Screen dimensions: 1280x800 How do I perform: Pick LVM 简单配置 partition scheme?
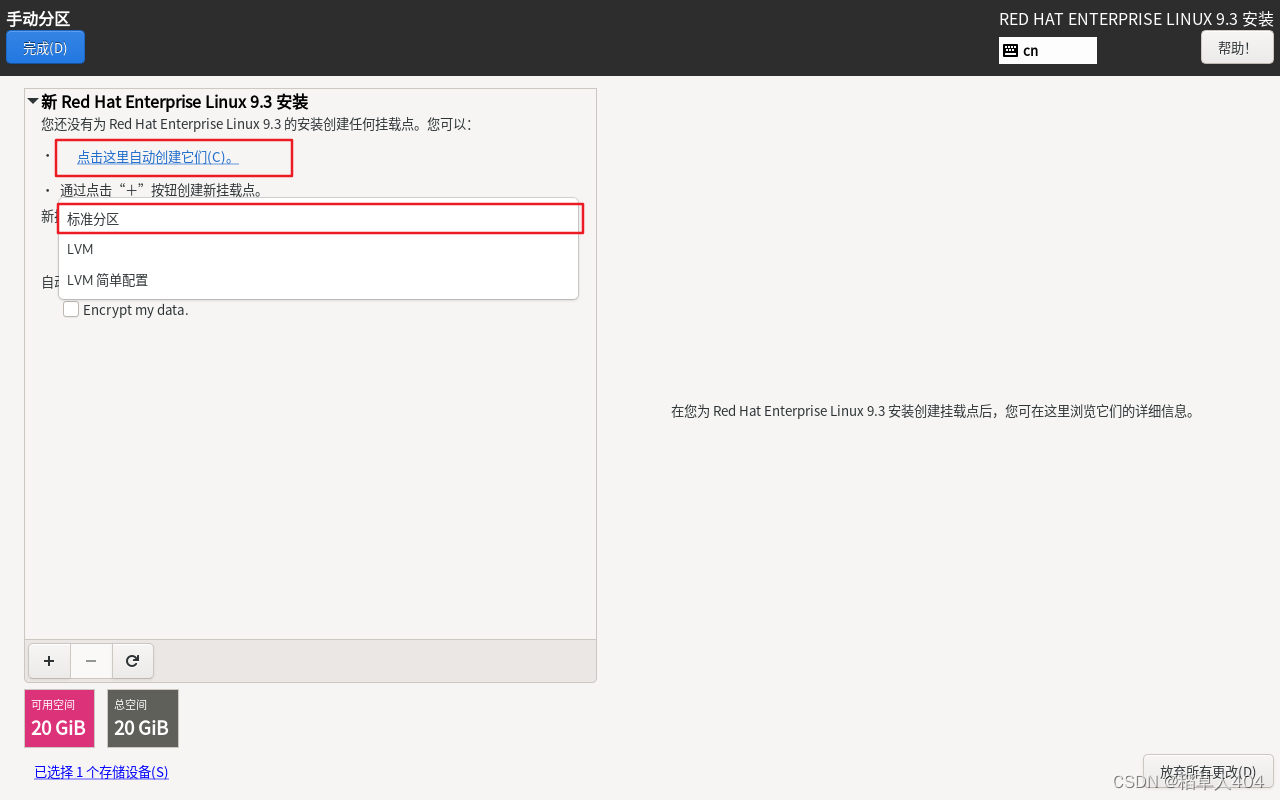pos(319,280)
